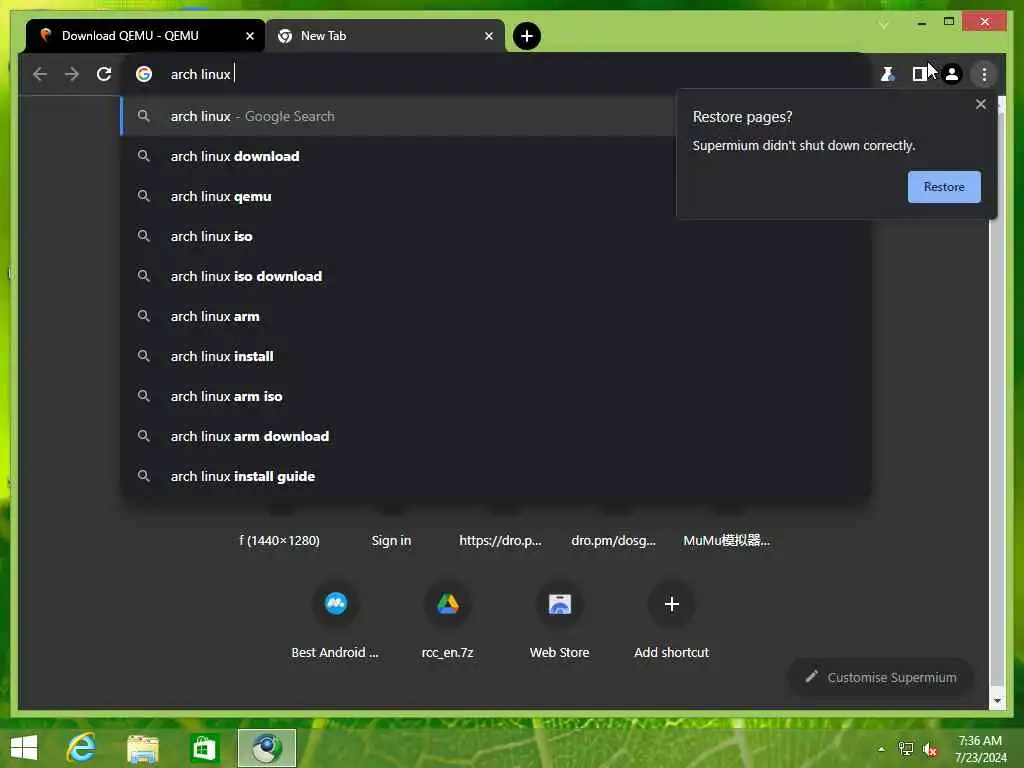The width and height of the screenshot is (1024, 768).
Task: Toggle the side panel icon
Action: (920, 74)
